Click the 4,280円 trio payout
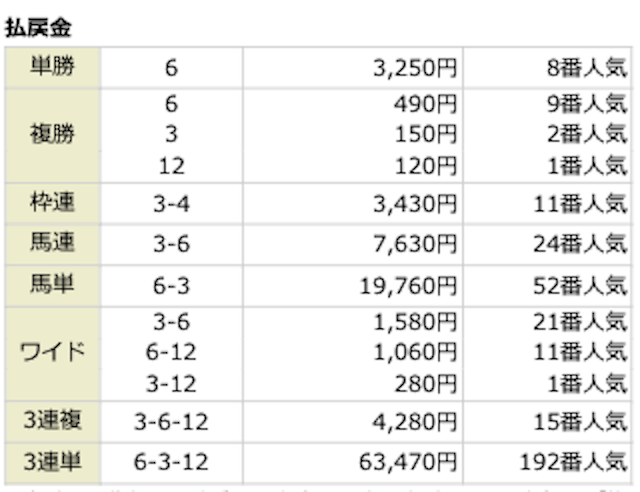Screen dimensions: 640x492 [414, 422]
